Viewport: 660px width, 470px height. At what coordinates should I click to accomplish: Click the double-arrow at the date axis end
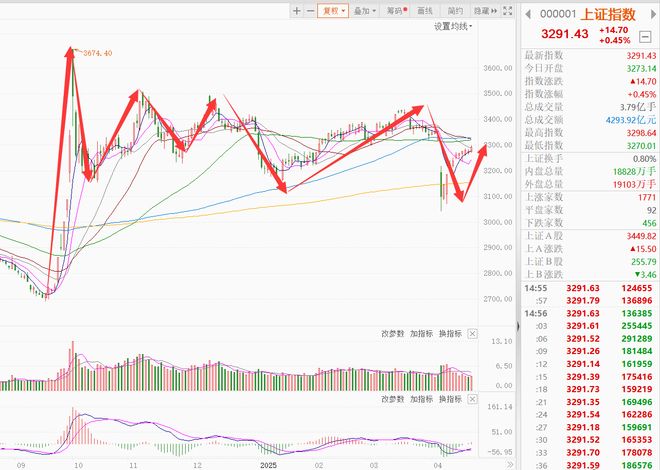pyautogui.click(x=510, y=465)
